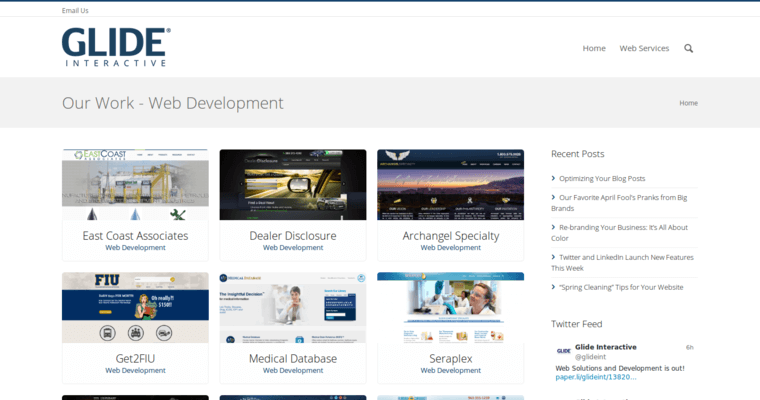Image resolution: width=760 pixels, height=400 pixels.
Task: Read the Optimizing Your Blog Posts article
Action: [601, 178]
